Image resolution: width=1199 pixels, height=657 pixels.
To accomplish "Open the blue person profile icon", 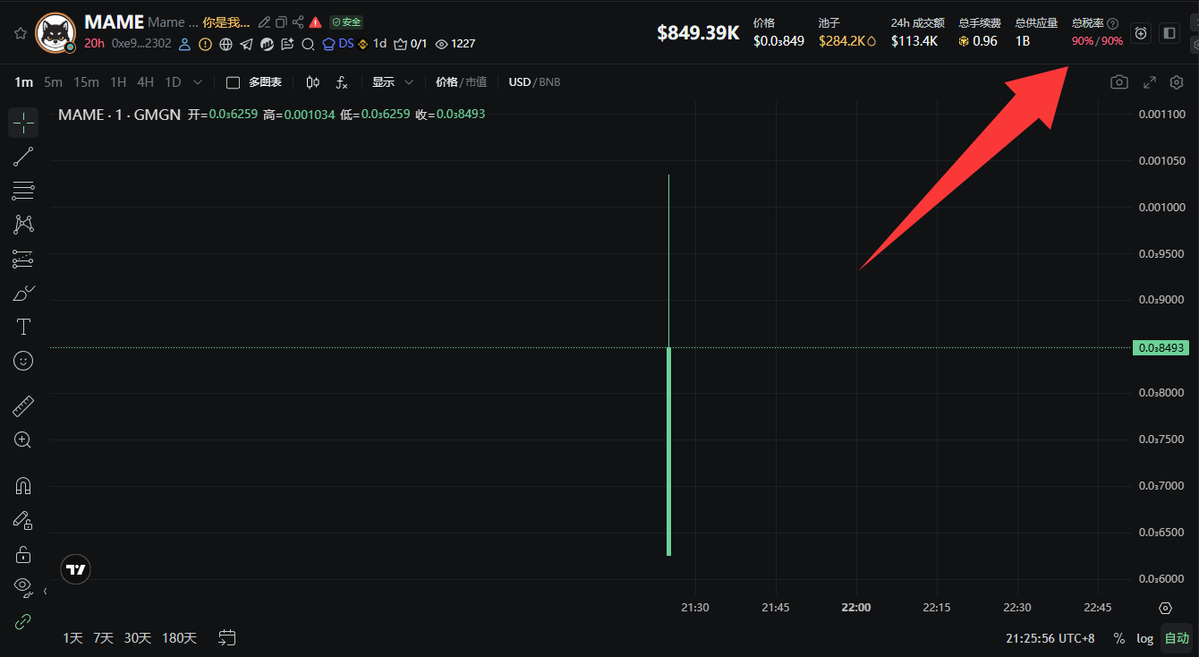I will click(x=184, y=44).
